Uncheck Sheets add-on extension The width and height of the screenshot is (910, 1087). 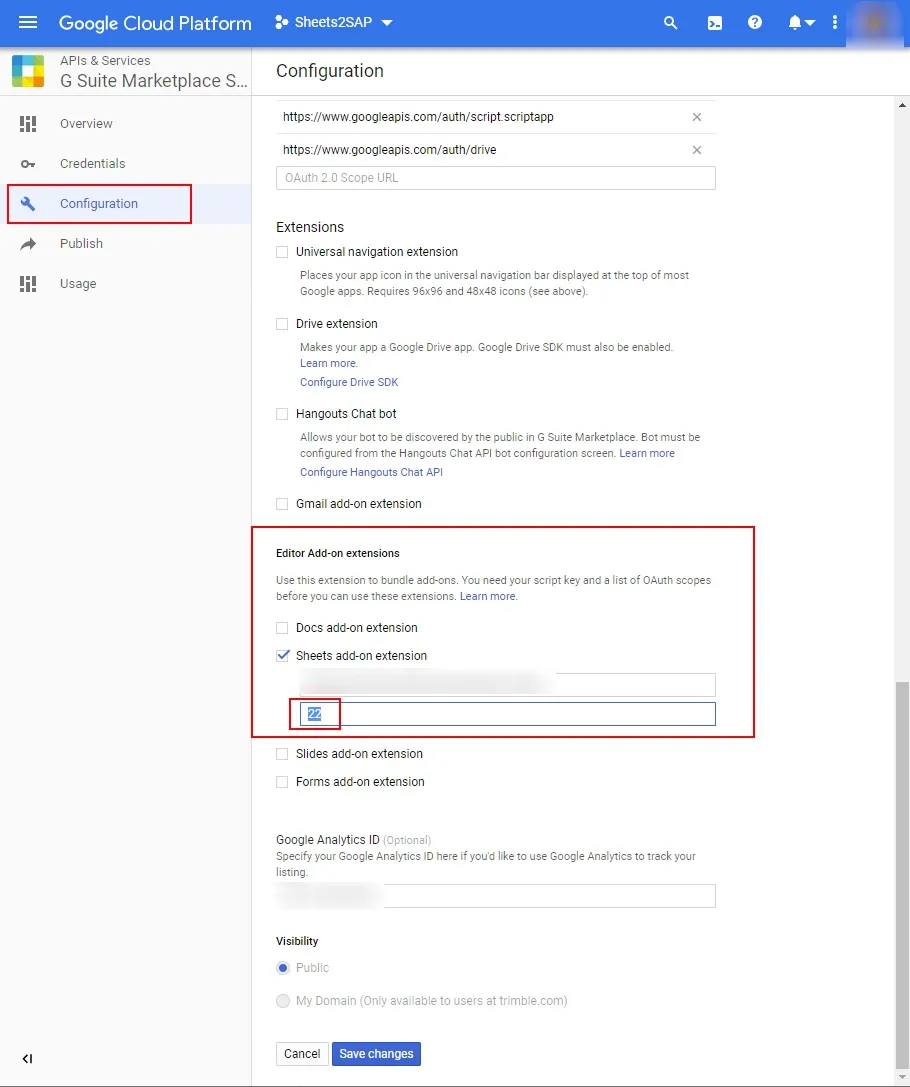282,655
